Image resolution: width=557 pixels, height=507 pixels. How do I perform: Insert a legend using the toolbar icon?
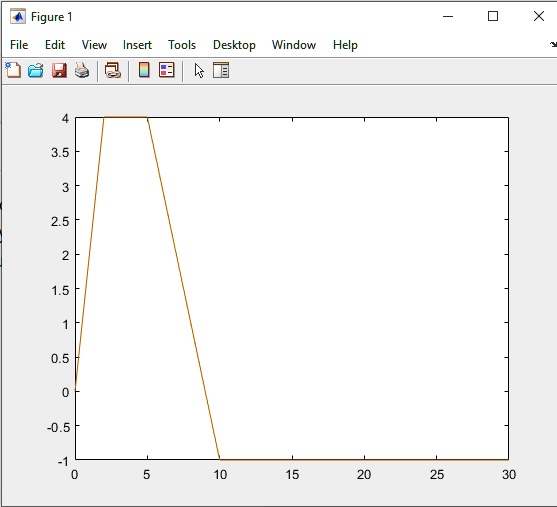click(167, 70)
